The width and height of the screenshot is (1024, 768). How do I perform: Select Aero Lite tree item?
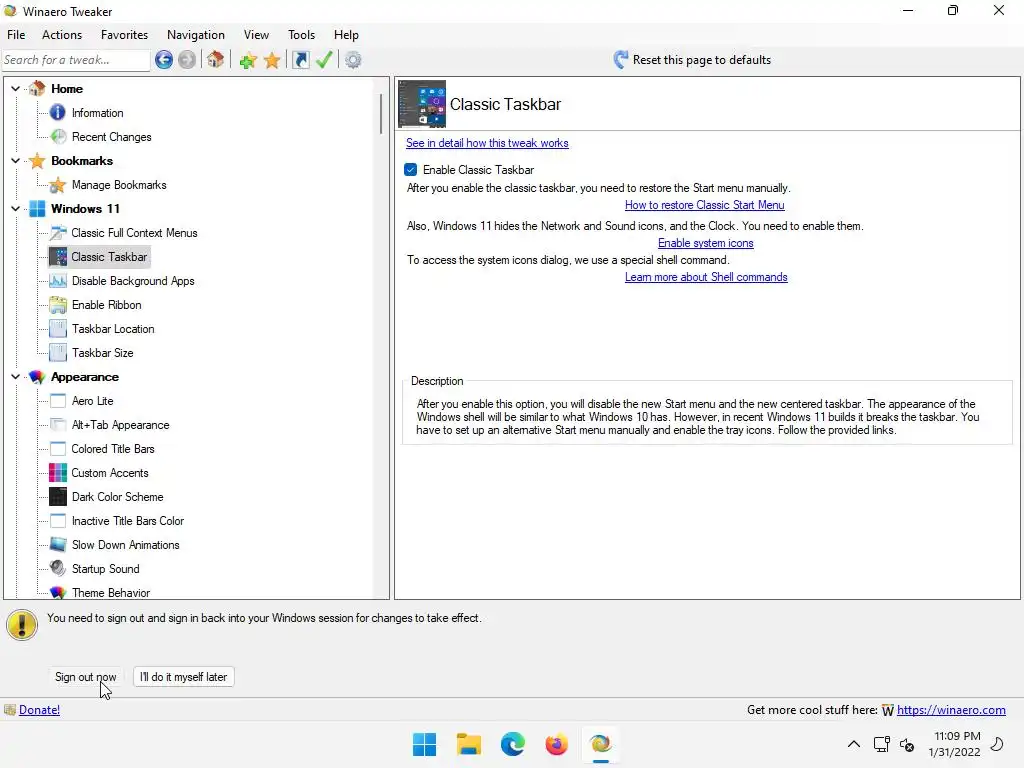click(92, 401)
